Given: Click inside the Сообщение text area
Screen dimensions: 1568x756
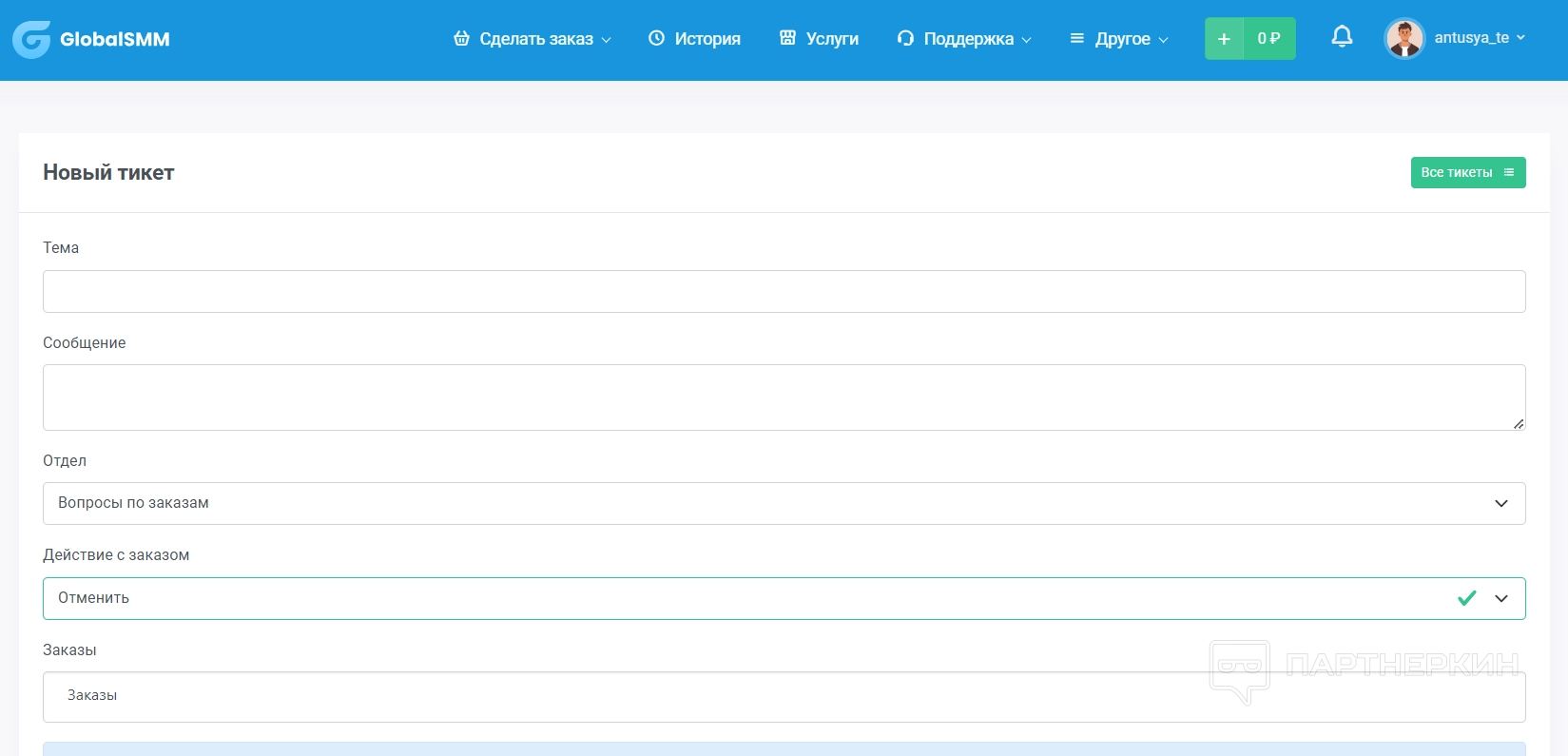Looking at the screenshot, I should coord(784,397).
